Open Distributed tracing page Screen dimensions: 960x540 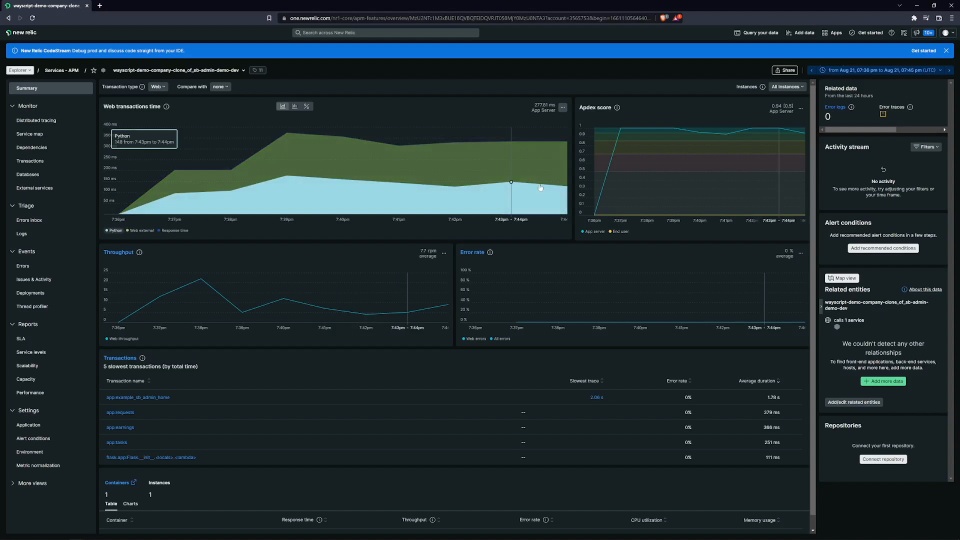[36, 121]
